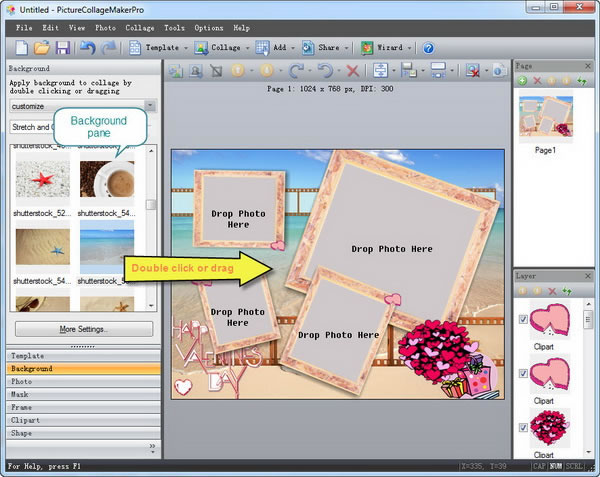Uncheck the first Clipart layer checkbox
Image resolution: width=600 pixels, height=477 pixels.
click(x=524, y=320)
